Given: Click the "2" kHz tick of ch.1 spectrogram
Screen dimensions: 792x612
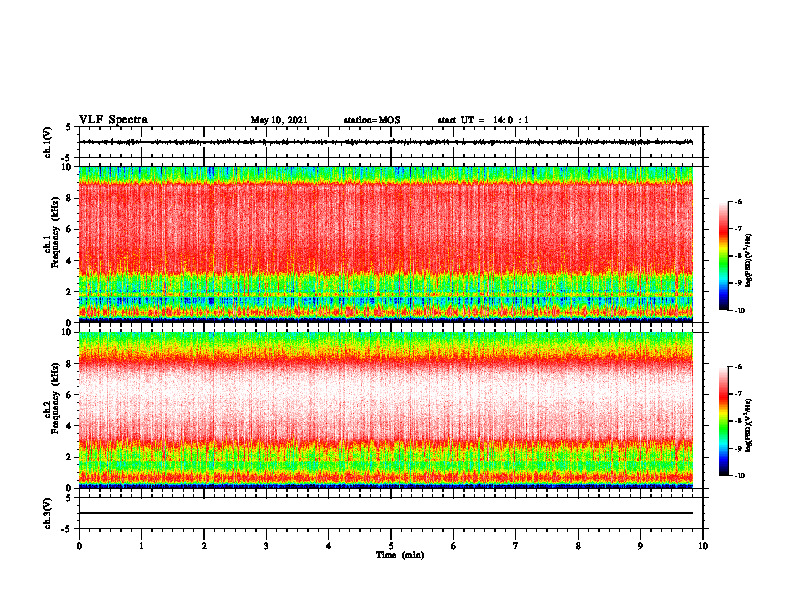Looking at the screenshot, I should click(x=69, y=291).
